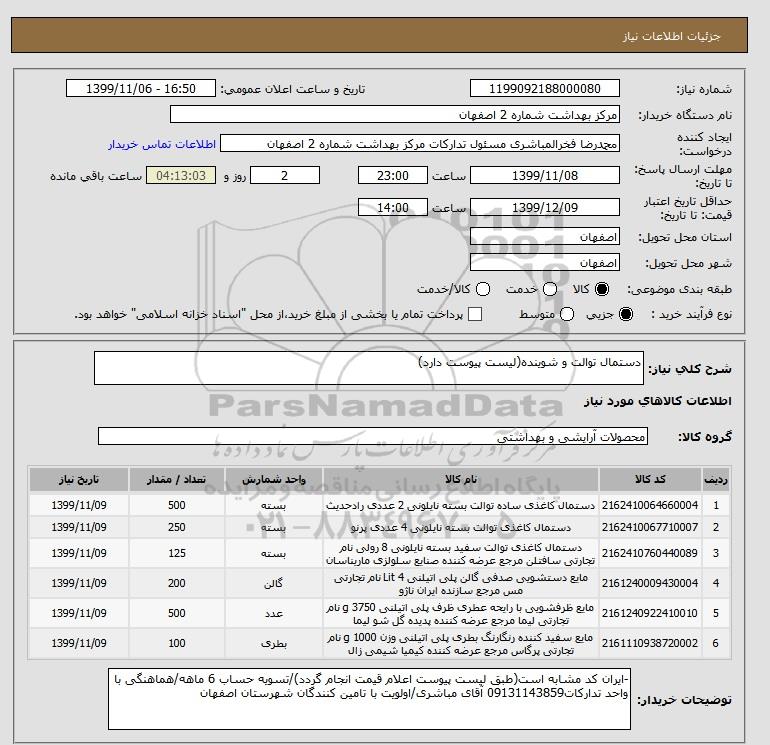
Task: Click unit عدد in row 5
Action: [x=274, y=613]
